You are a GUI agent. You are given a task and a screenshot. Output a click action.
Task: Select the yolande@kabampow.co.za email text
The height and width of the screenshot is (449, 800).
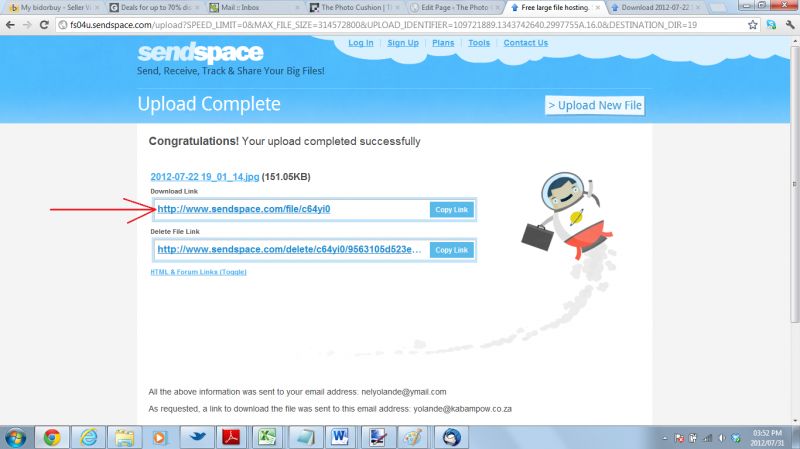(x=462, y=409)
